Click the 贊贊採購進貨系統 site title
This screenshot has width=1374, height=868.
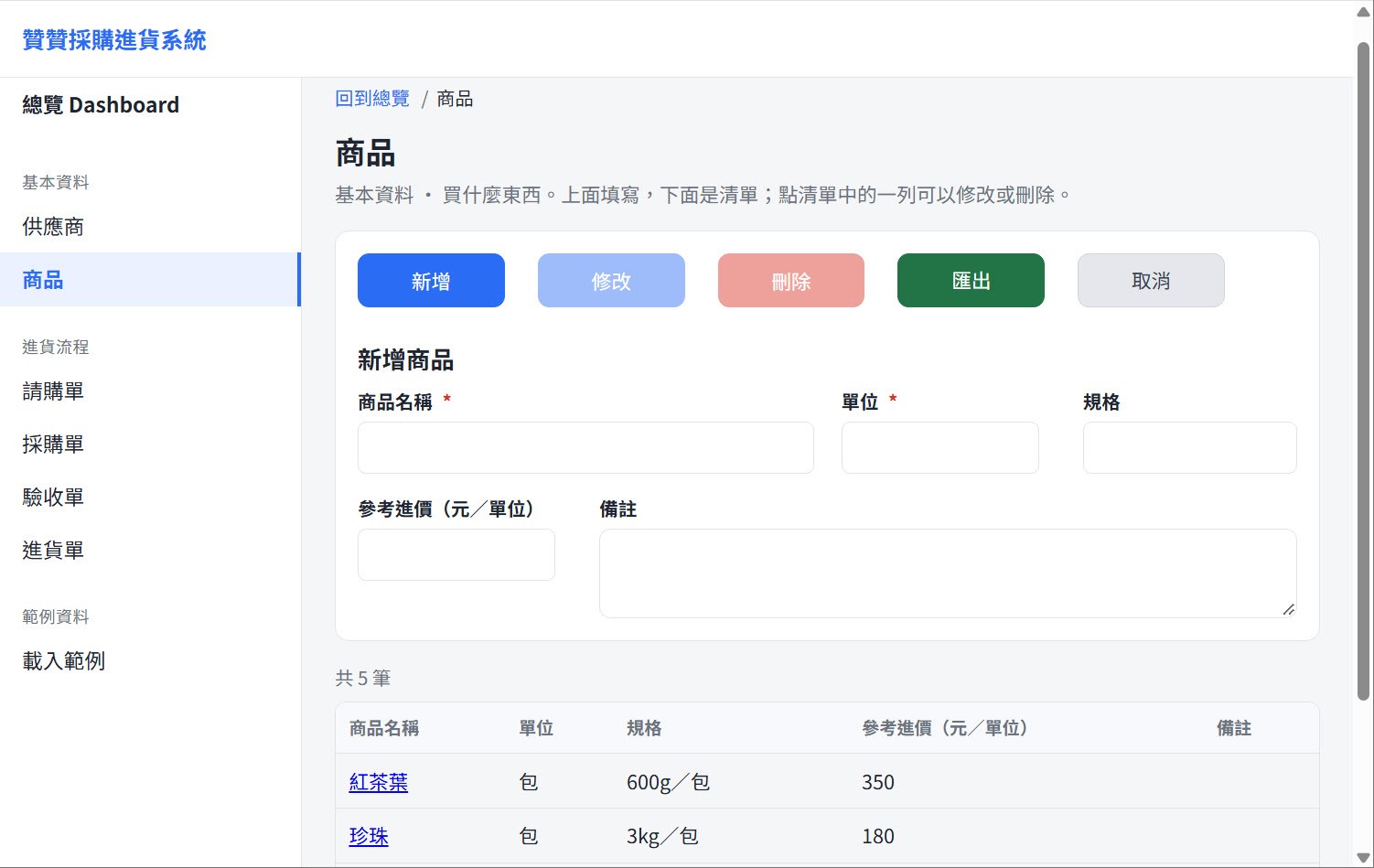tap(114, 40)
